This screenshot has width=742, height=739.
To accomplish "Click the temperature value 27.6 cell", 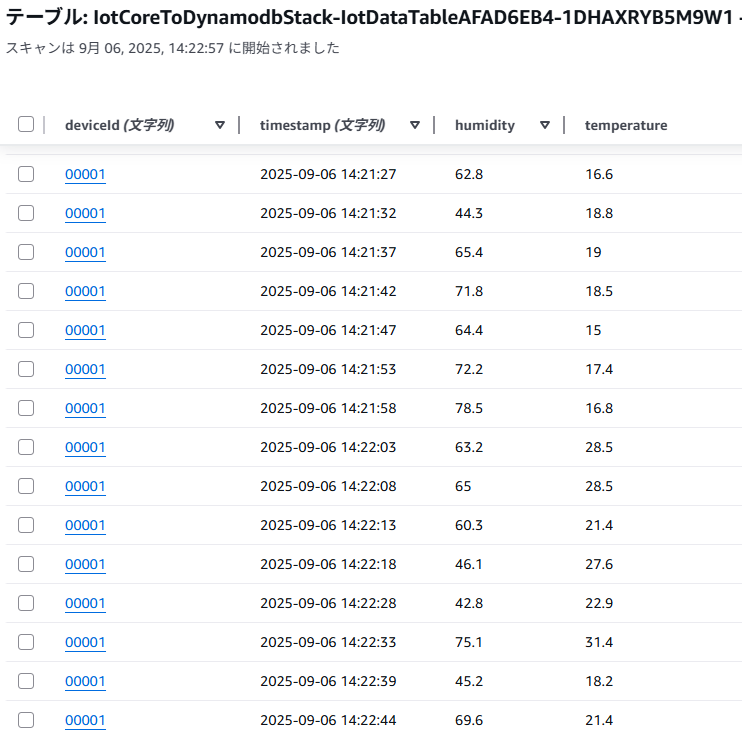I will [x=599, y=564].
